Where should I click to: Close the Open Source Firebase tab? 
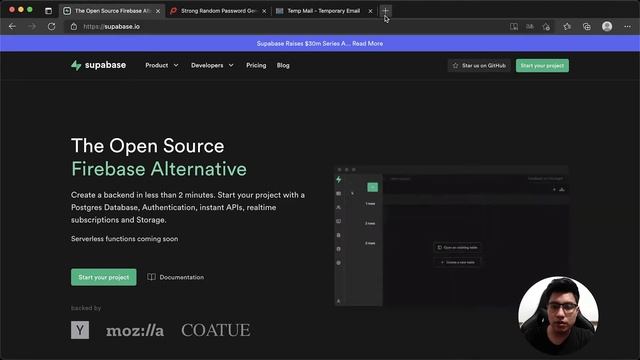click(x=158, y=11)
